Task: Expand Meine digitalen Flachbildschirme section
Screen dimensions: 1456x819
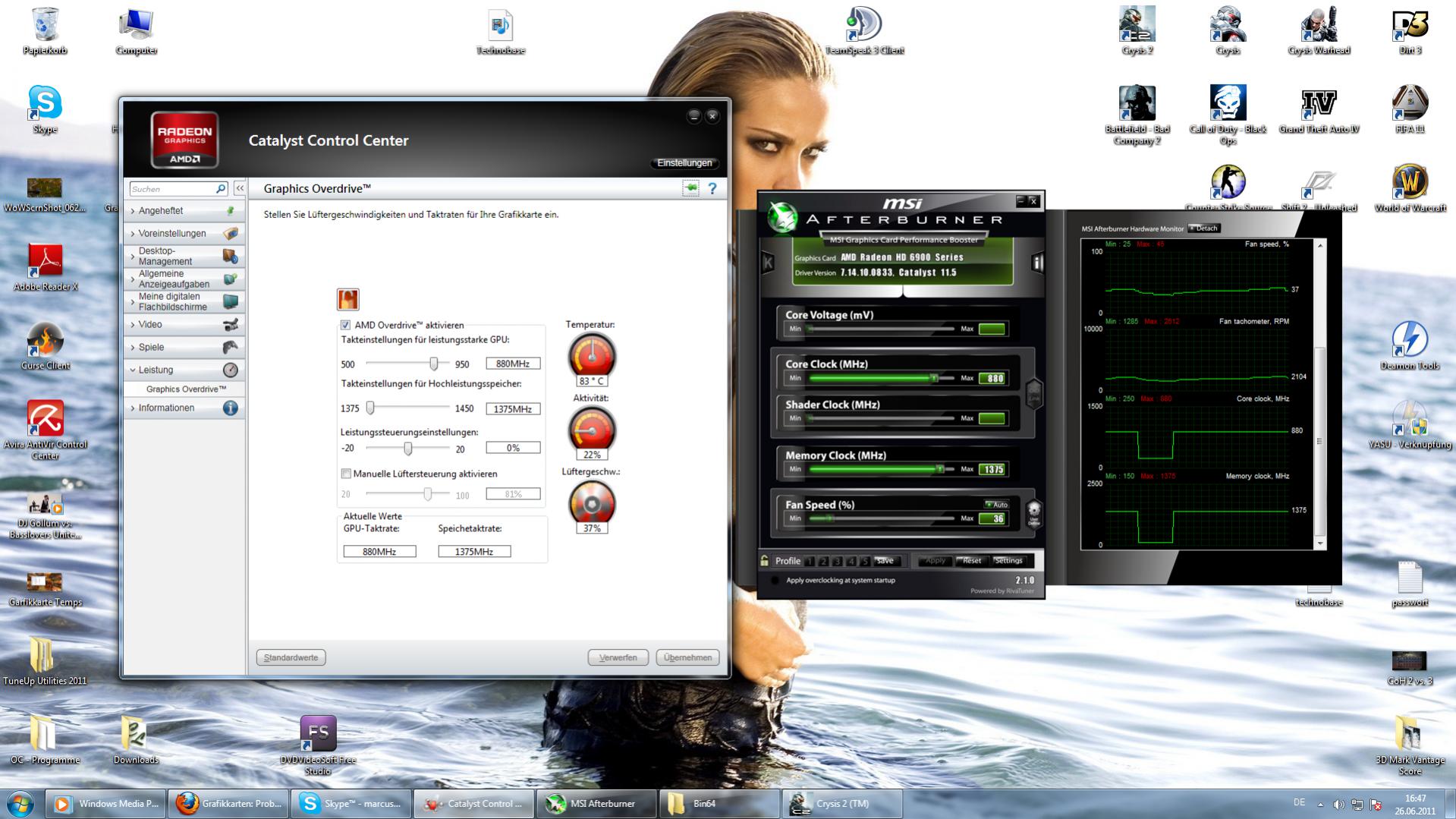Action: coord(184,301)
